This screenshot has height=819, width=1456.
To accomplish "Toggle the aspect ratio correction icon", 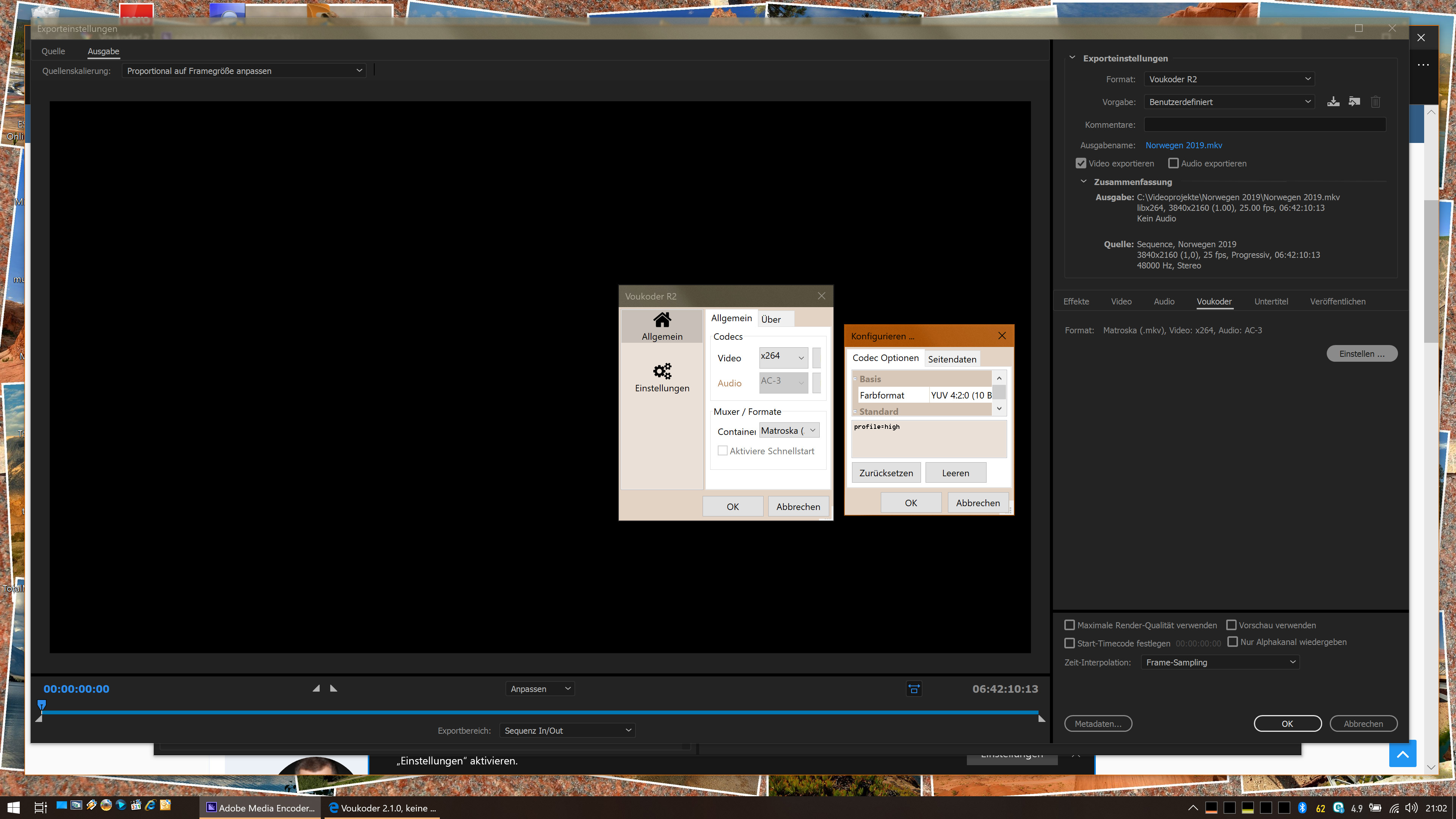I will [x=914, y=689].
